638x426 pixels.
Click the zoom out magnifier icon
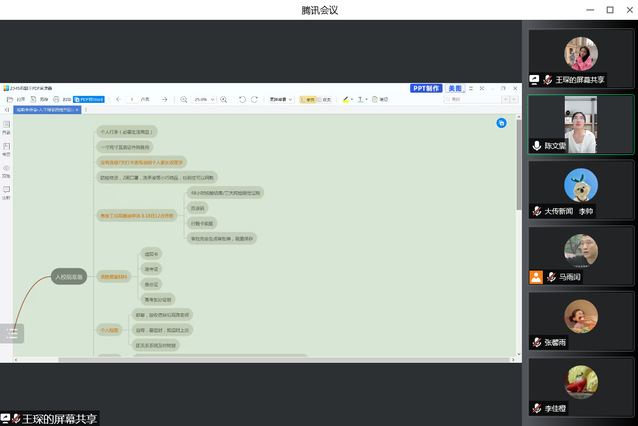tap(181, 99)
